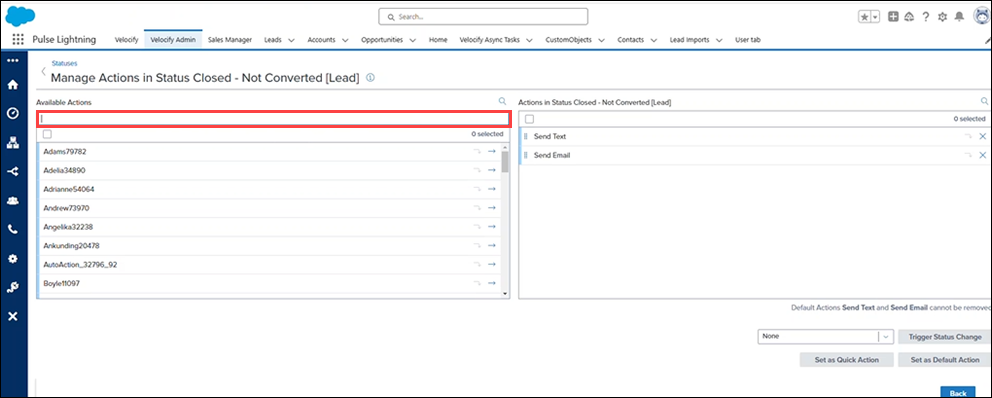Image resolution: width=992 pixels, height=398 pixels.
Task: Click the edit navigation pencil icon
Action: (x=988, y=40)
